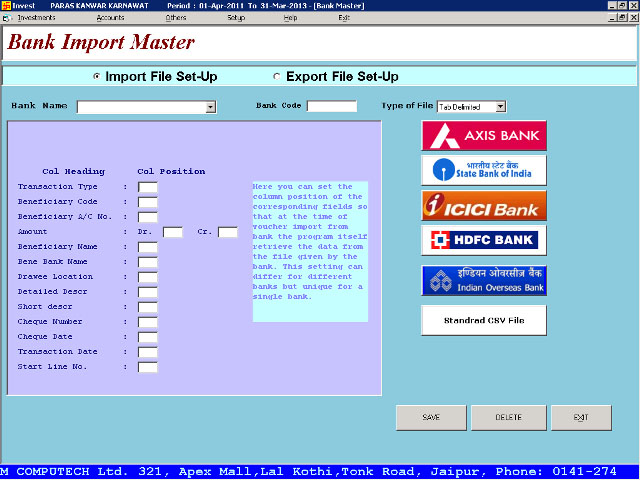Click the Bank Code input field
The image size is (640, 480).
(331, 106)
